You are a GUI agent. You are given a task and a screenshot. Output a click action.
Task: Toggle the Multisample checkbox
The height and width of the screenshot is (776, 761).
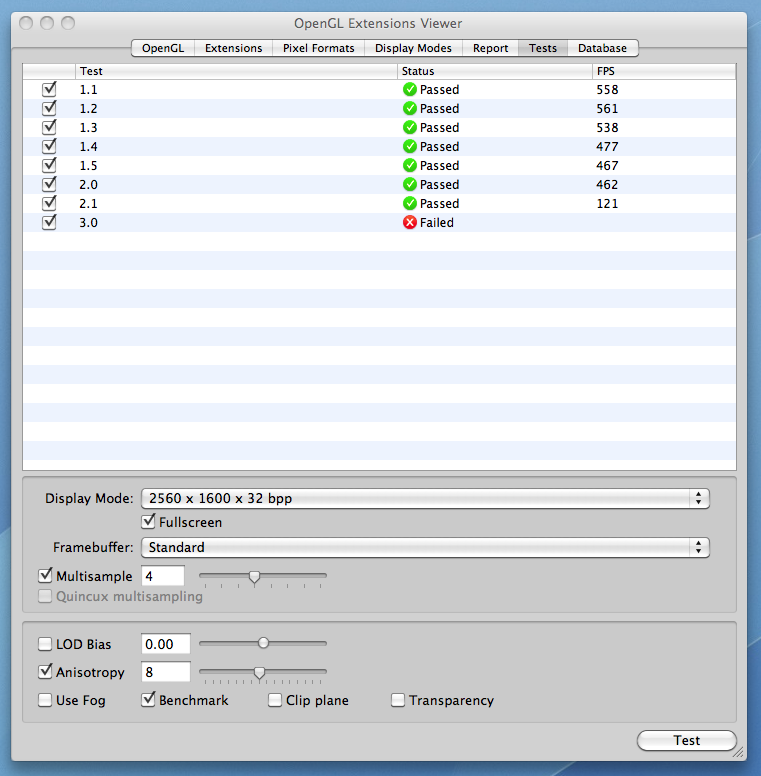pos(45,576)
